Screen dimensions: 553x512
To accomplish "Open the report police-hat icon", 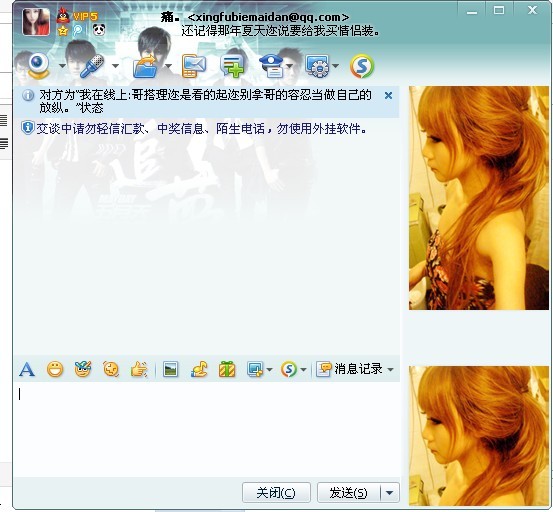I will click(272, 66).
